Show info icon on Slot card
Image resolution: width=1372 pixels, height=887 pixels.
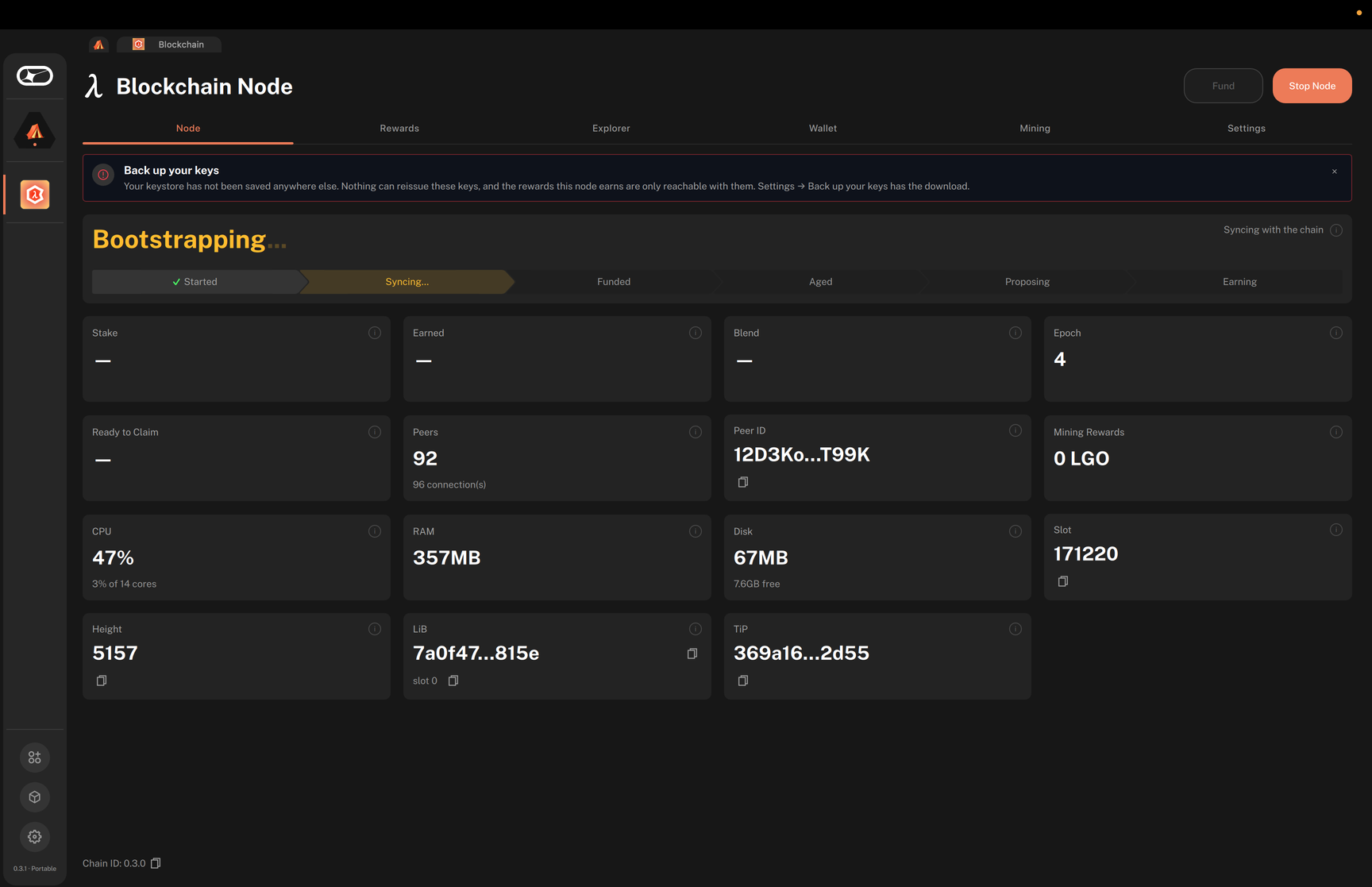1336,530
